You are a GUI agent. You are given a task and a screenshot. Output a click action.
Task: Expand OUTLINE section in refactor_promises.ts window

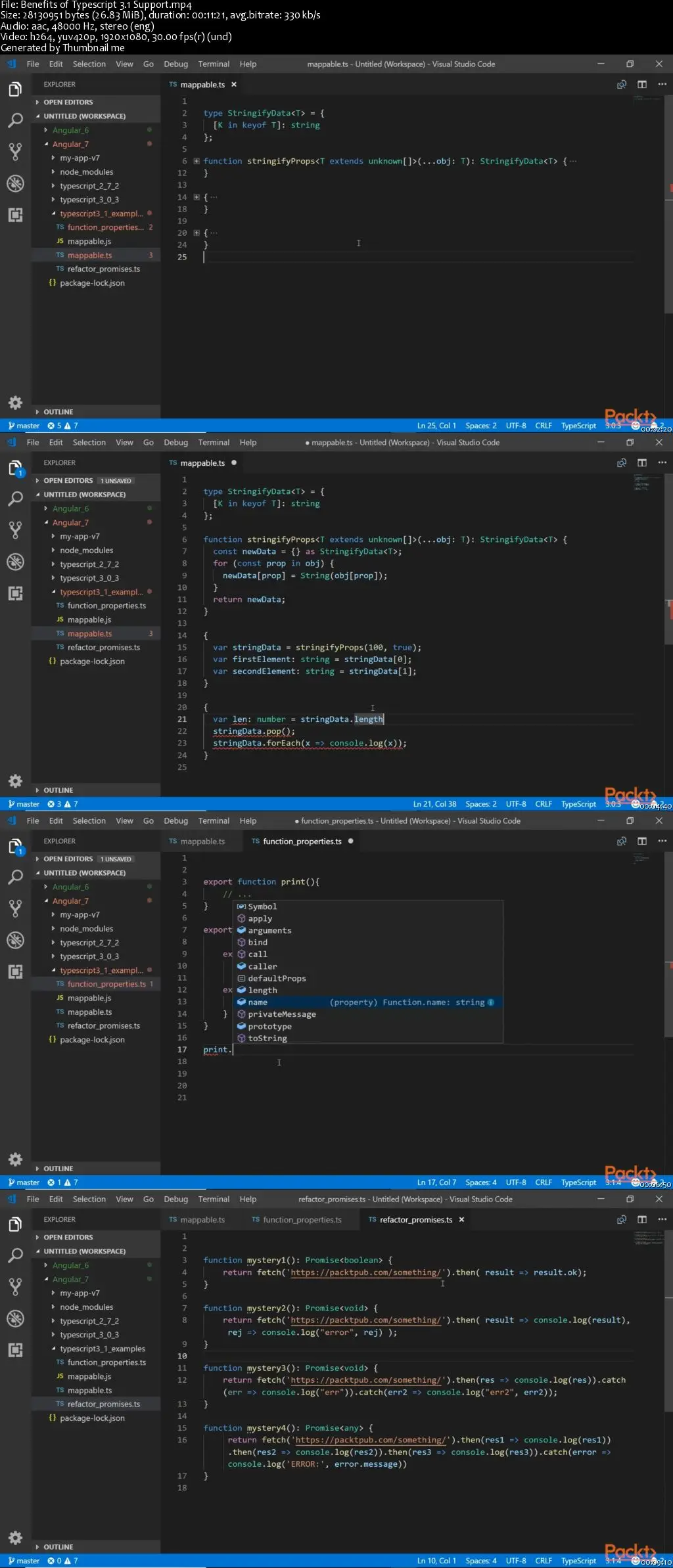click(x=58, y=1547)
